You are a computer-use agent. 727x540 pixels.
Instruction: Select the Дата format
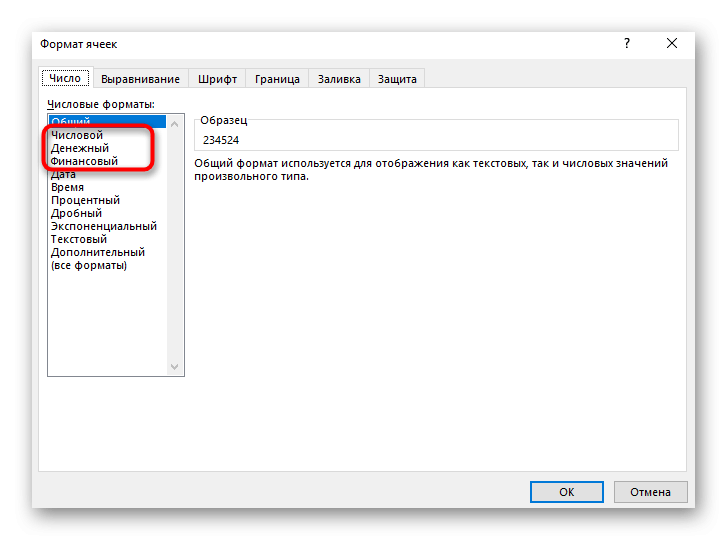point(107,174)
